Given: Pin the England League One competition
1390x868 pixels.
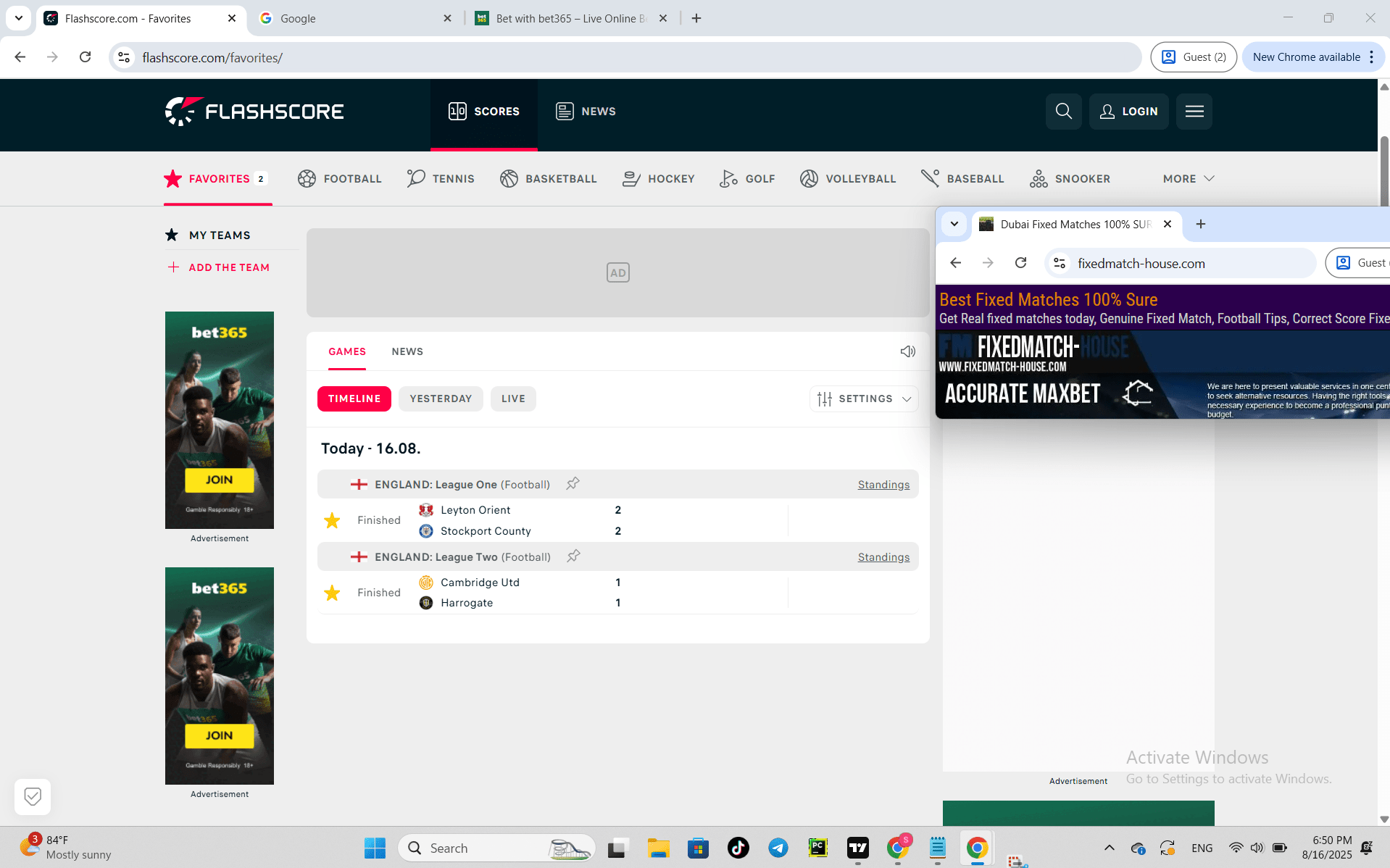Looking at the screenshot, I should pyautogui.click(x=573, y=483).
